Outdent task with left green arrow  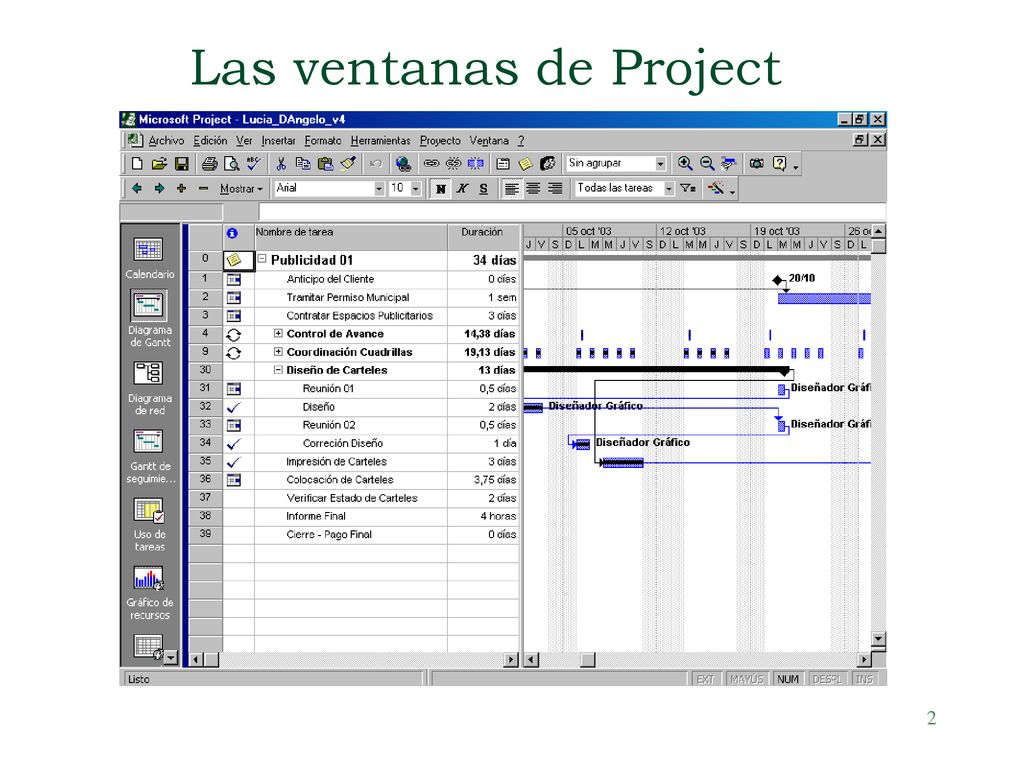click(137, 189)
